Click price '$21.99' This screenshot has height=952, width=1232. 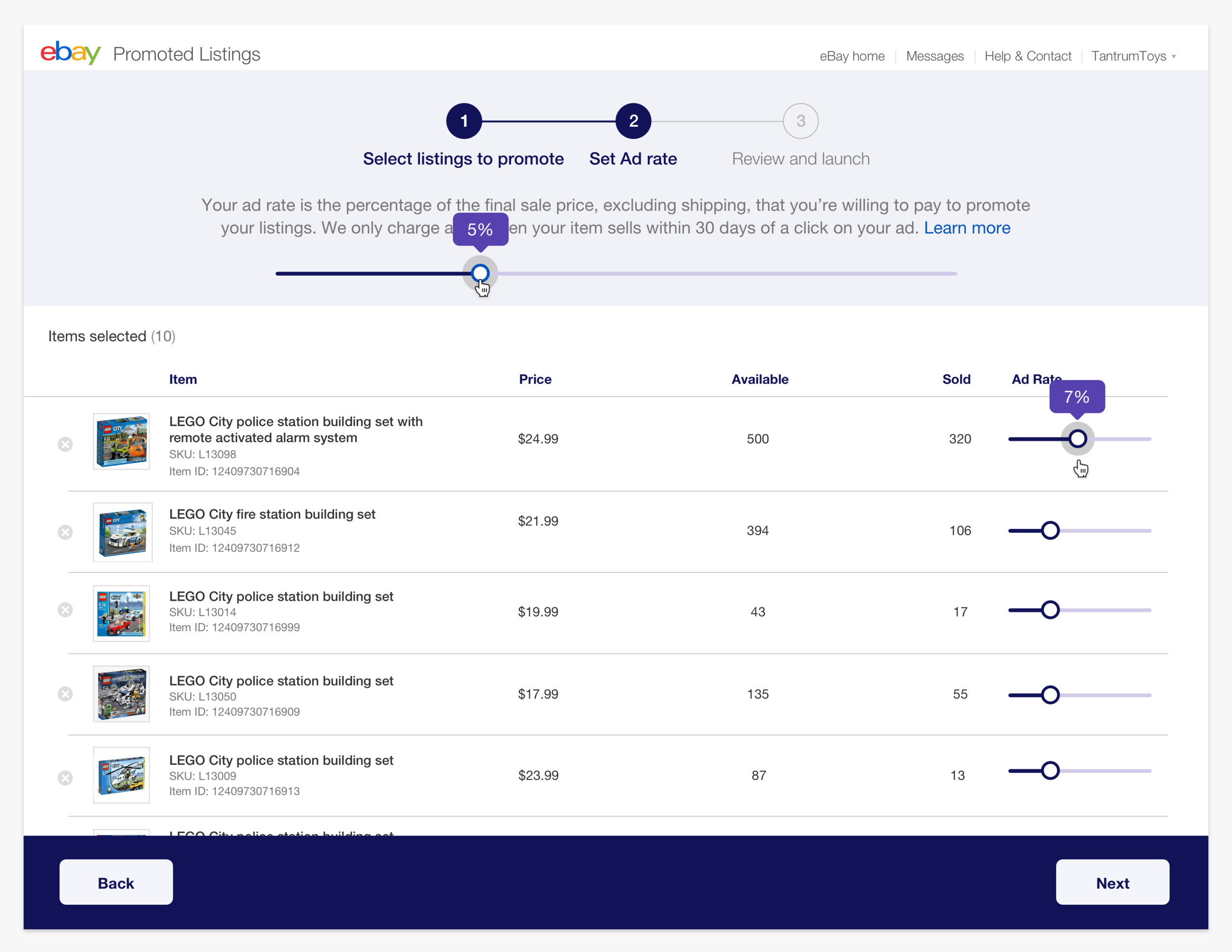[538, 521]
